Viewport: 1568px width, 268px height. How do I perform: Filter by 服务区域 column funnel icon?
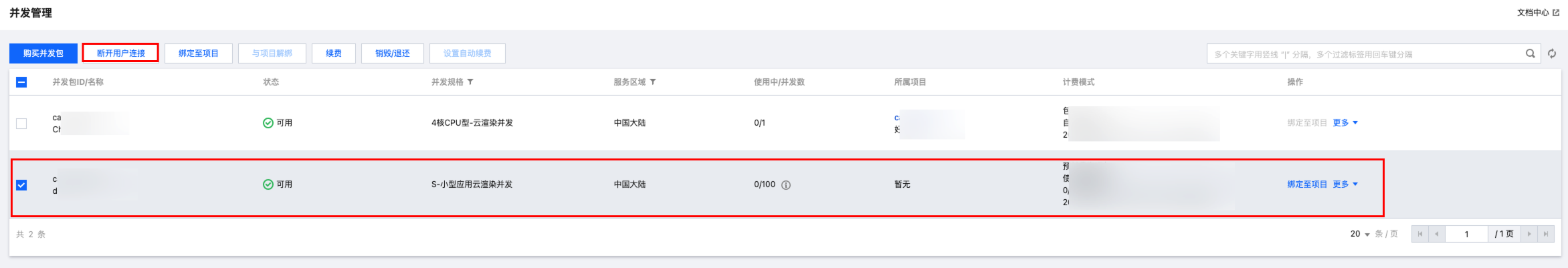coord(653,82)
